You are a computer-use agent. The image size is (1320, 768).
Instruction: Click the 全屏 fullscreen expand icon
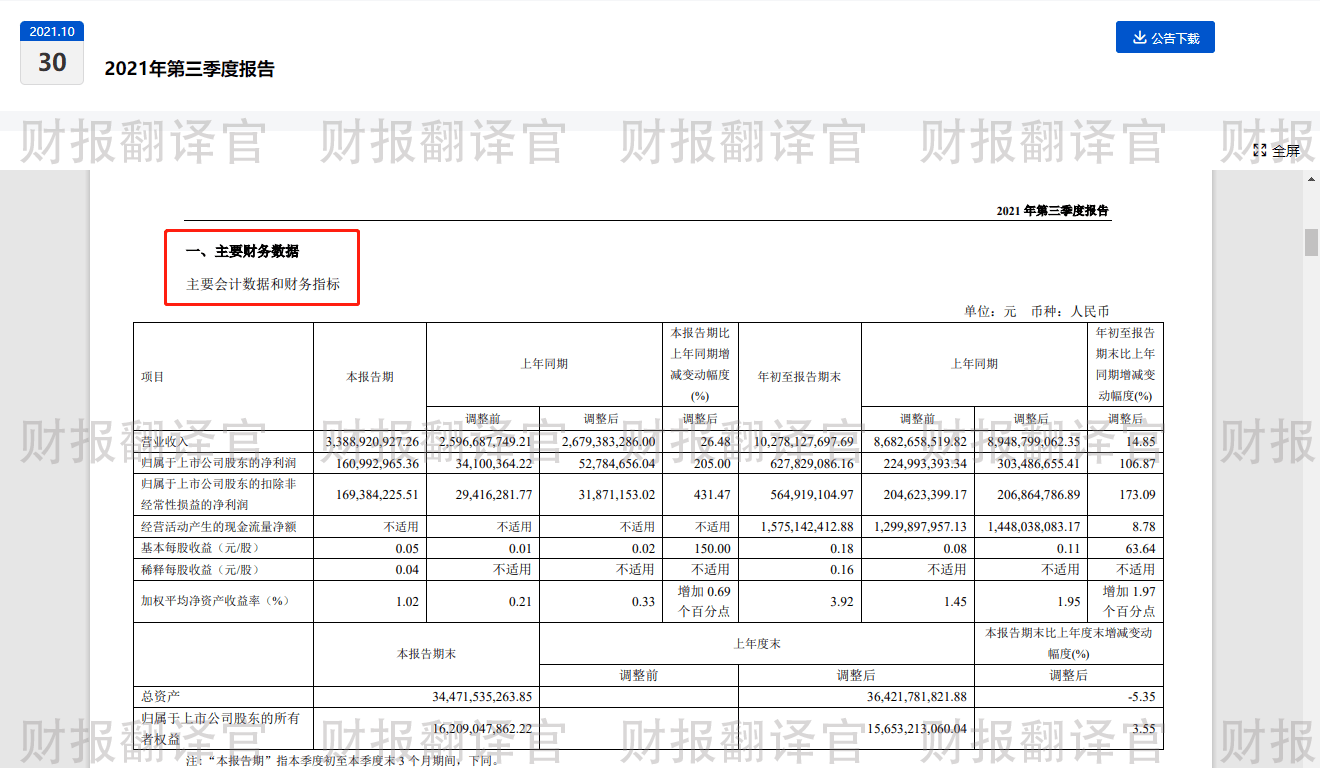tap(1260, 151)
